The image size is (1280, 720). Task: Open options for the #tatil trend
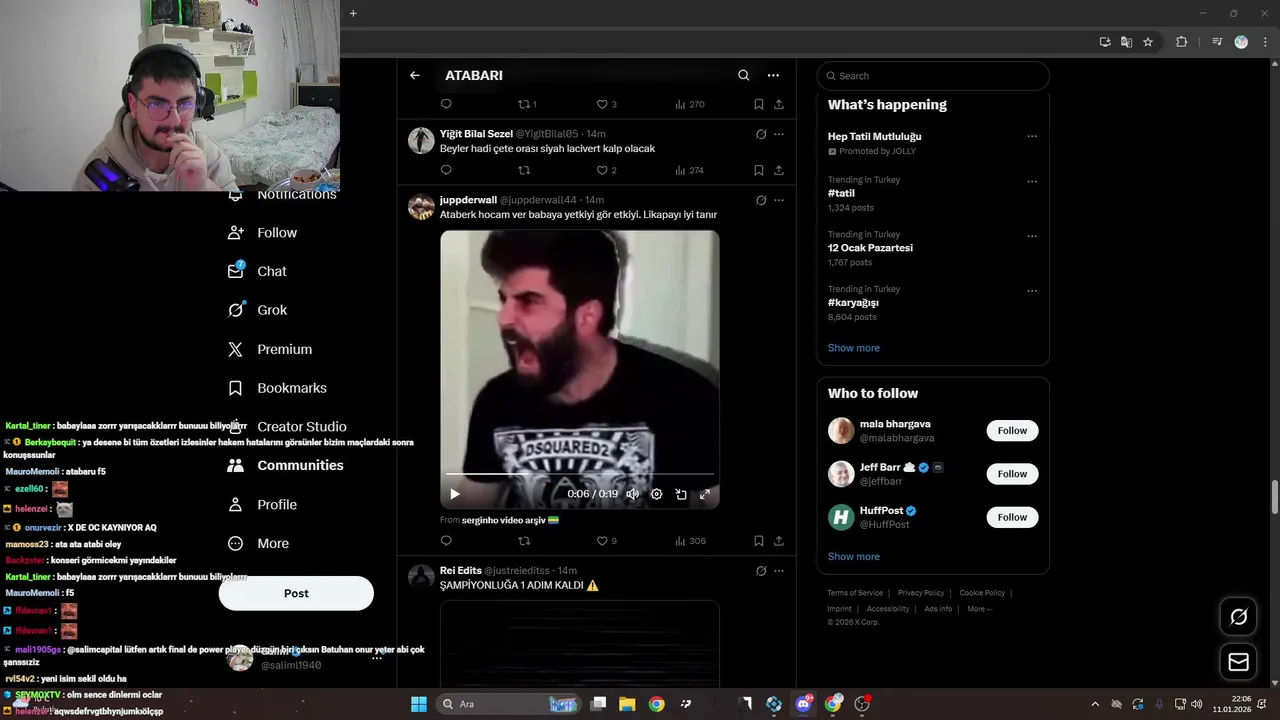[x=1032, y=182]
